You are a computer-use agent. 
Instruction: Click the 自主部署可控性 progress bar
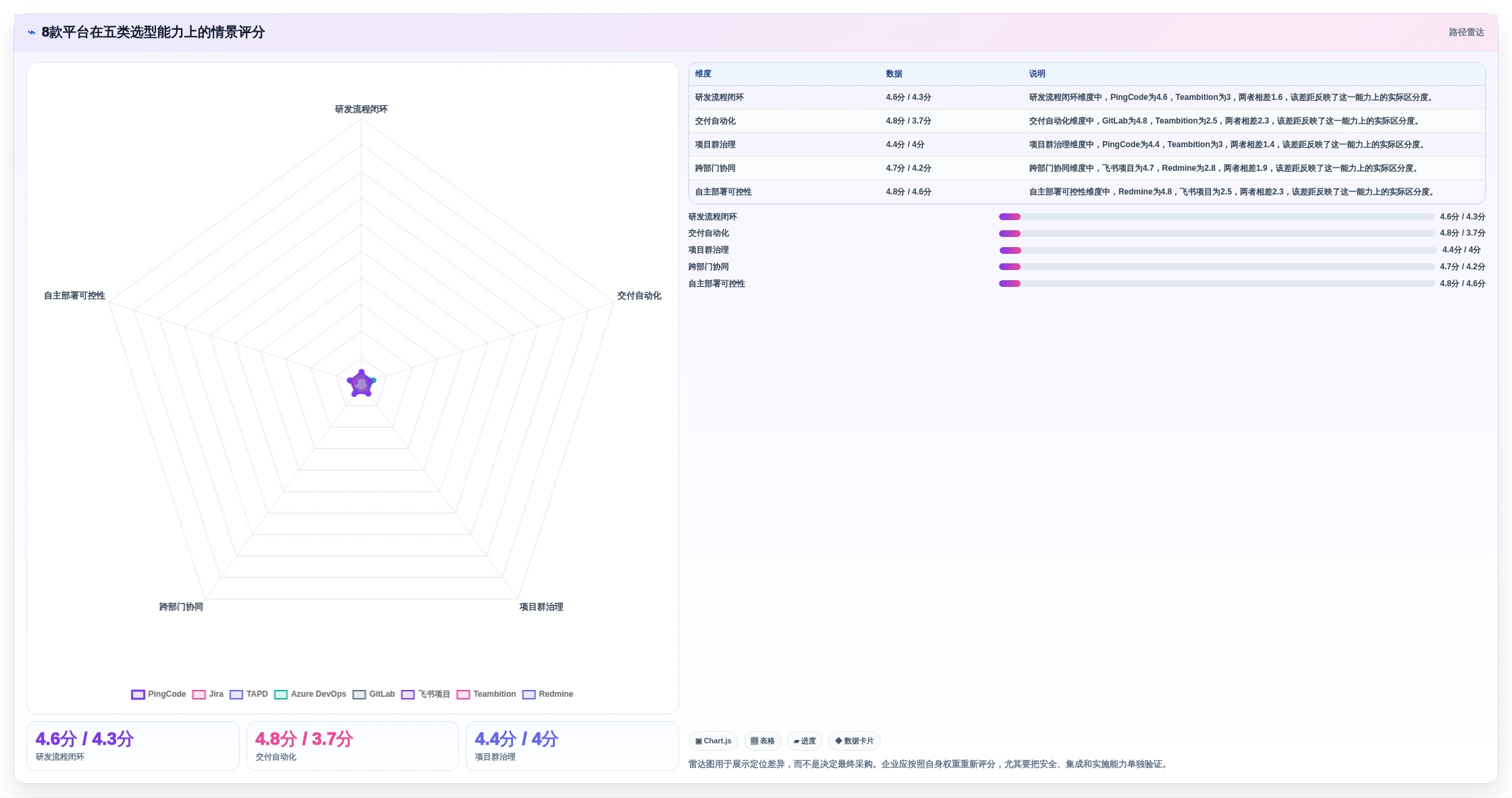(x=1216, y=284)
